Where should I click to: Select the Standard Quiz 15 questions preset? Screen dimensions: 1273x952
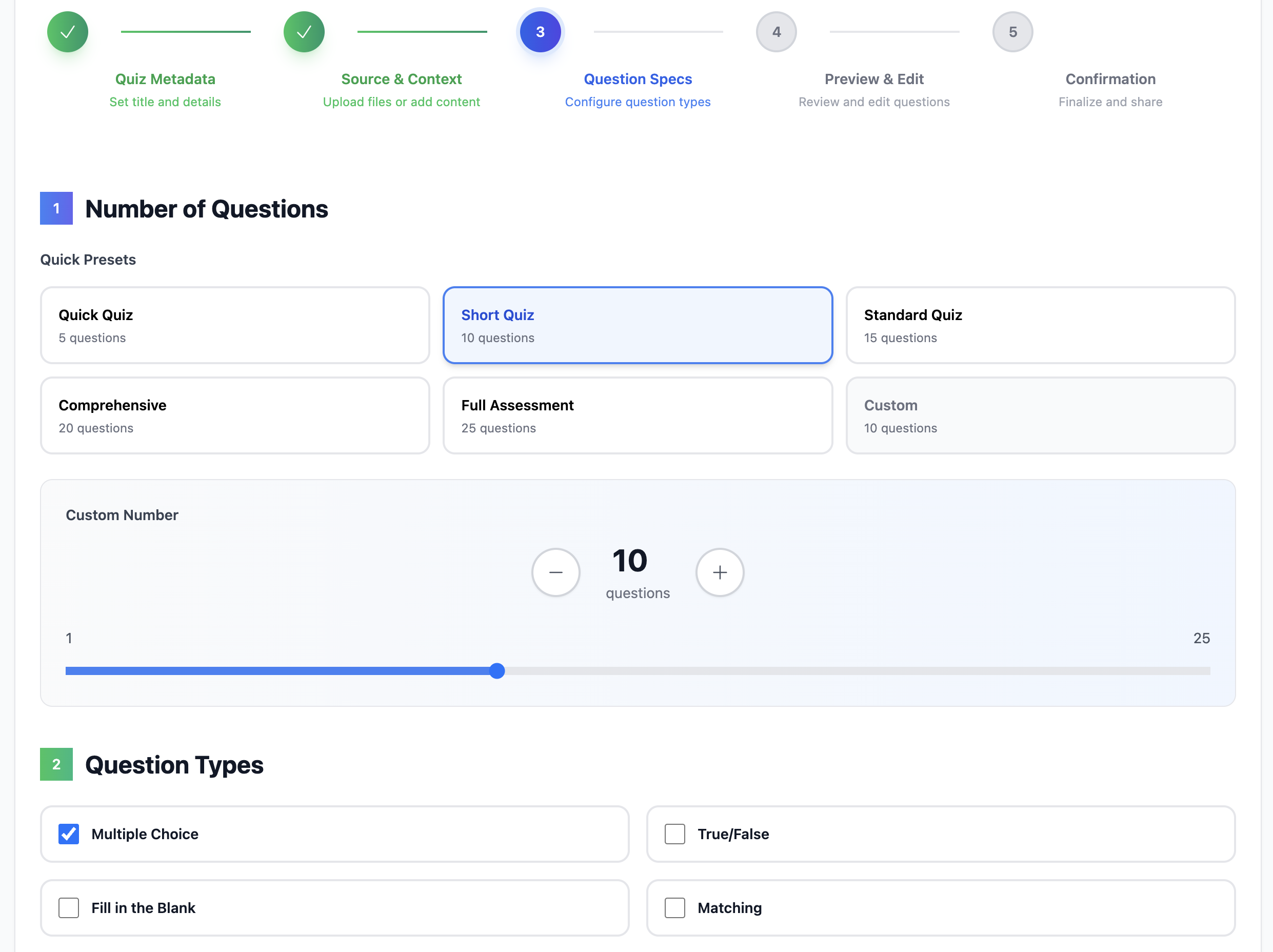(x=1040, y=325)
